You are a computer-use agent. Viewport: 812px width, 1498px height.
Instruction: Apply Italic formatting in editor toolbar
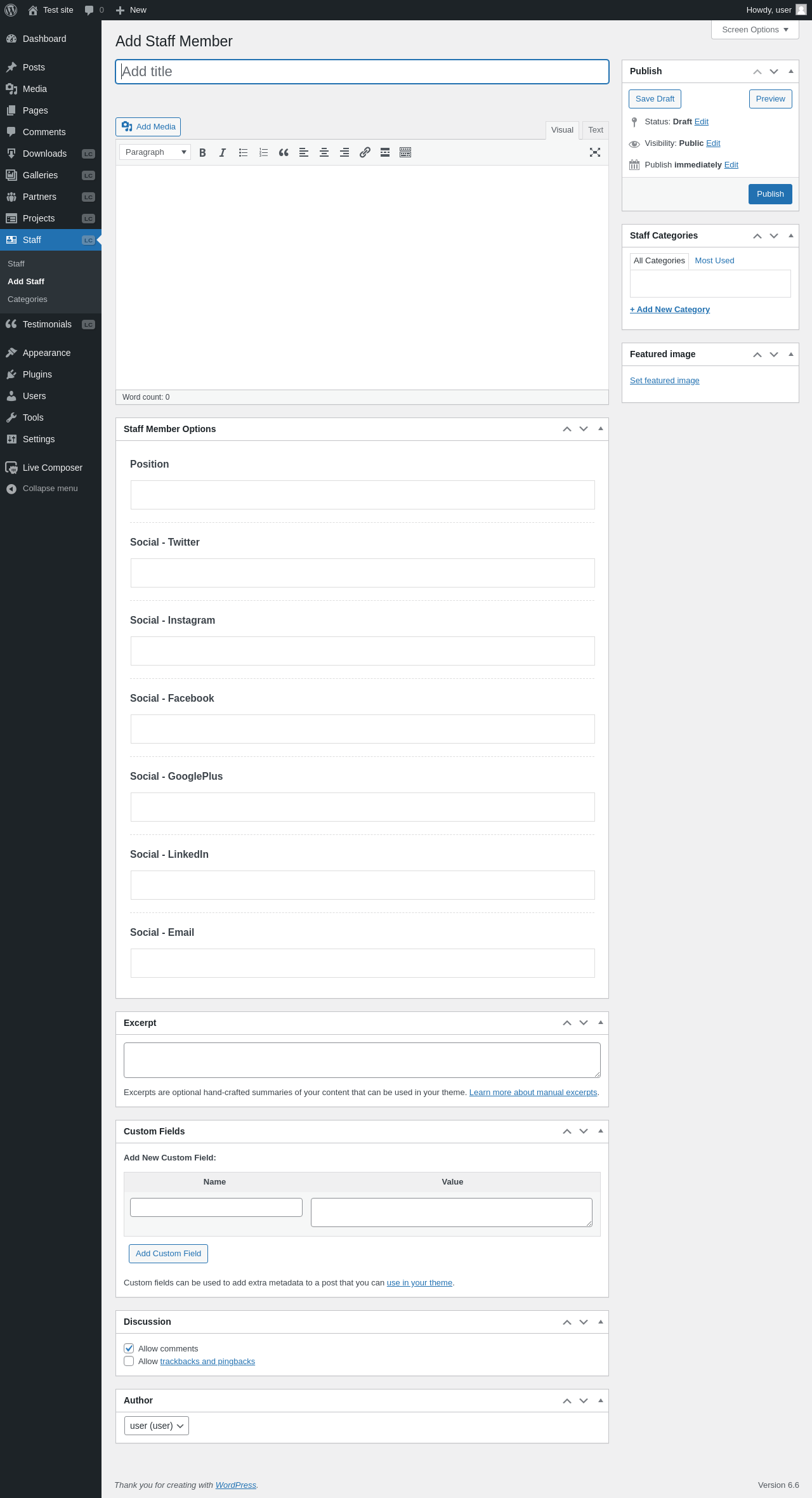pyautogui.click(x=223, y=152)
